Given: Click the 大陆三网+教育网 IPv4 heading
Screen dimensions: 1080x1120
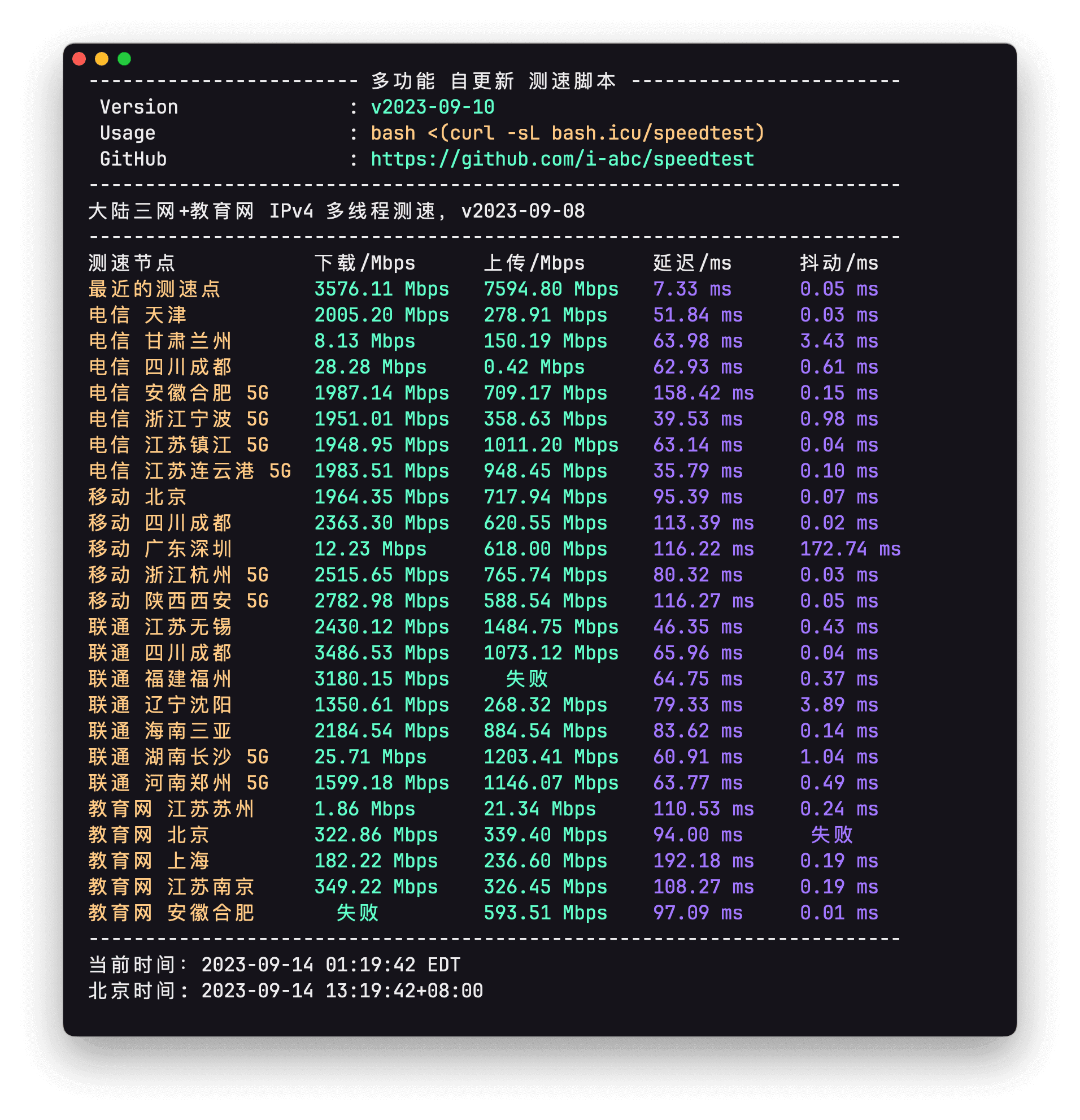Looking at the screenshot, I should (x=337, y=211).
